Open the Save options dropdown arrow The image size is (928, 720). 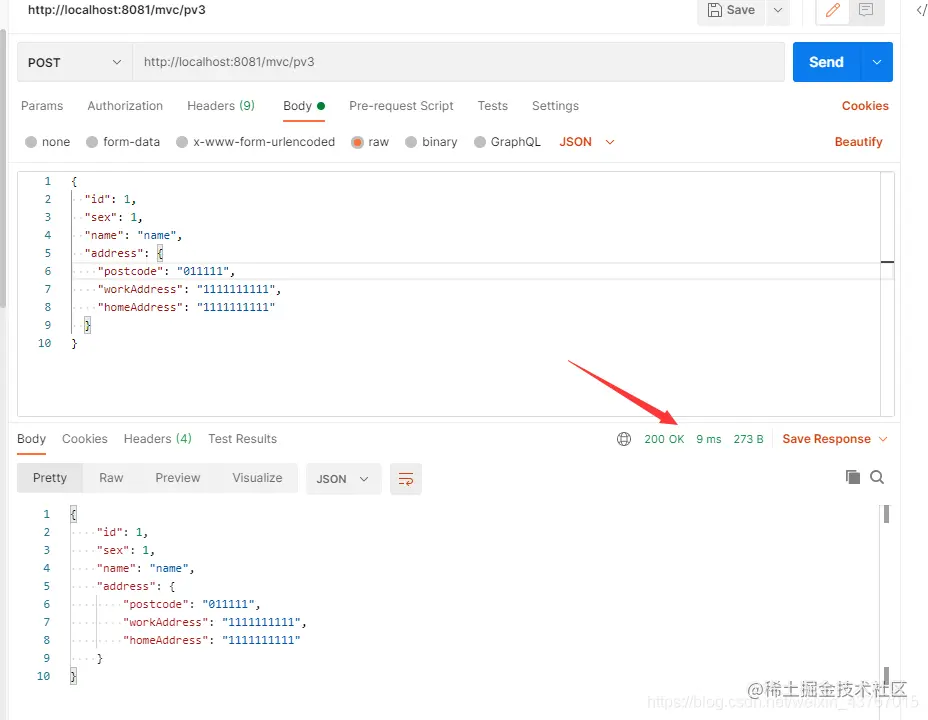778,10
